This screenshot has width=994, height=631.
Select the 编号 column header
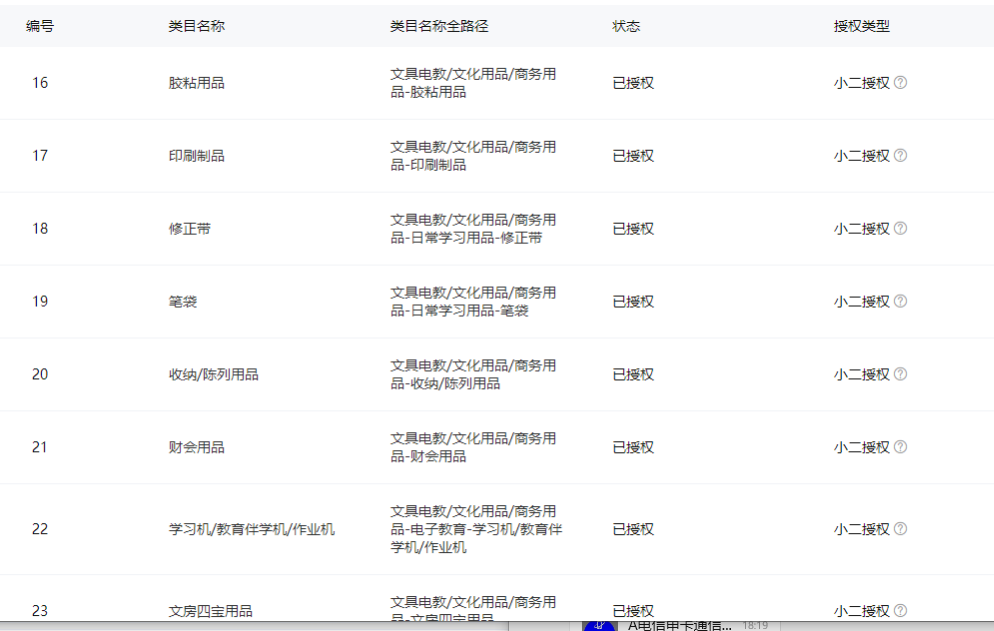tap(40, 26)
